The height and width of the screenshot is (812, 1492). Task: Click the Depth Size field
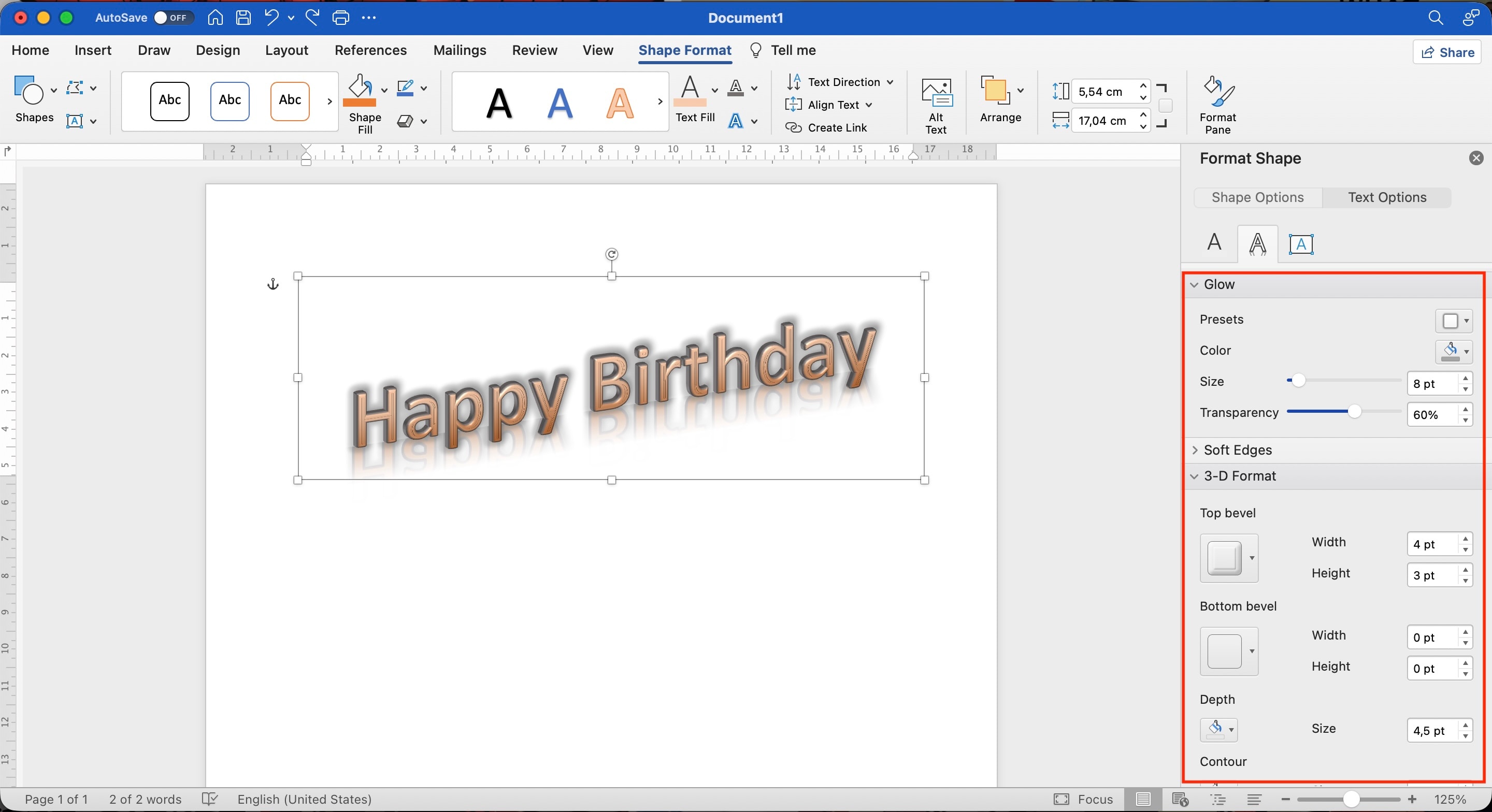[x=1433, y=730]
